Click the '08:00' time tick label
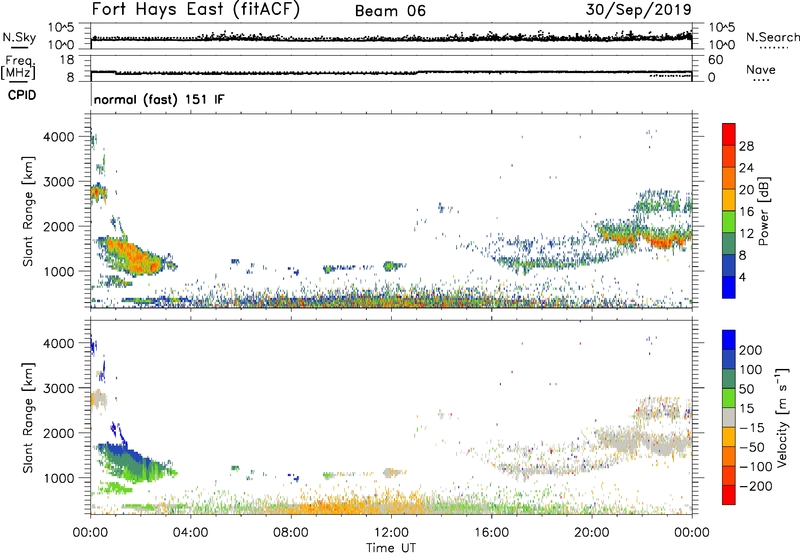Viewport: 800px width, 554px height. (290, 532)
